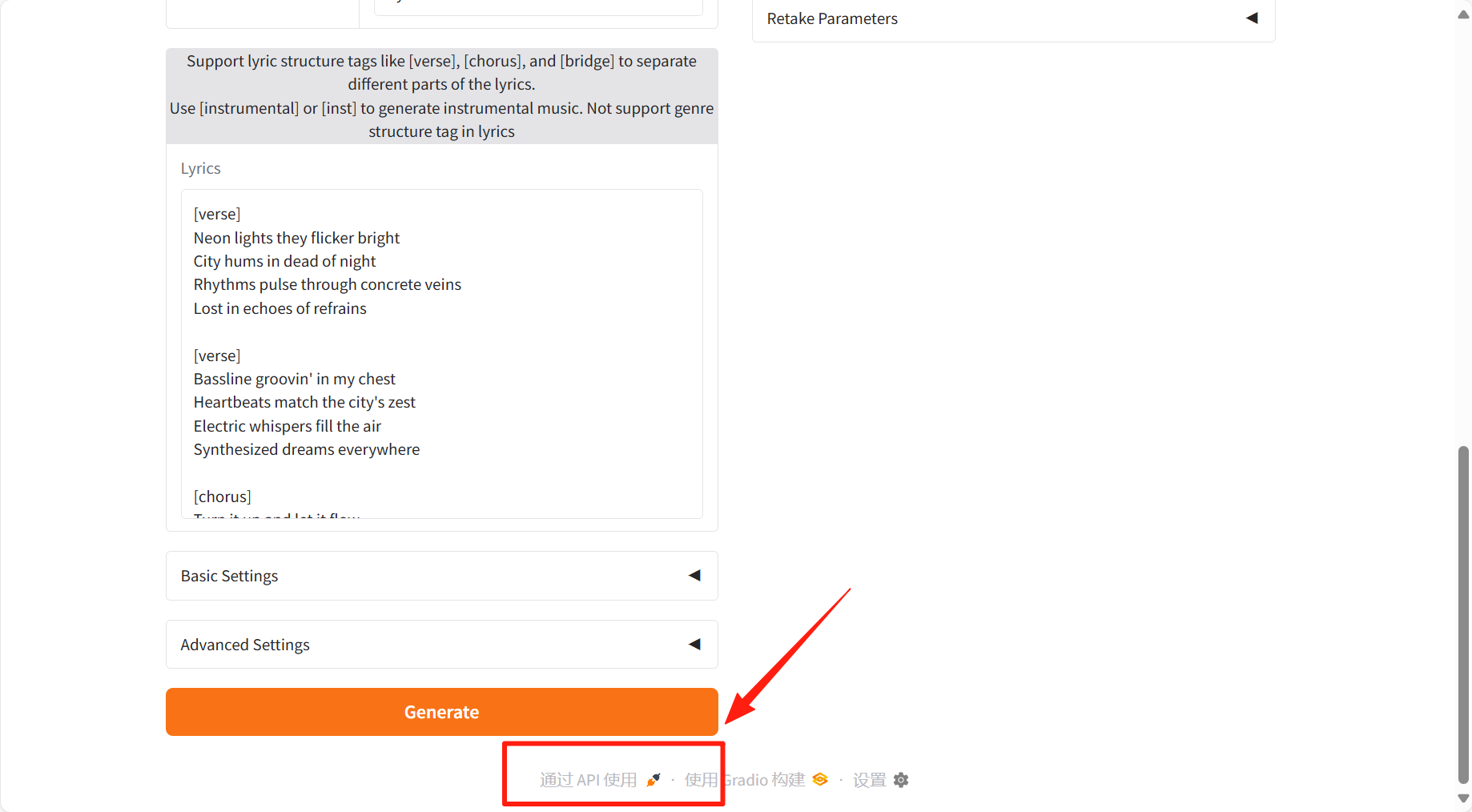Click on the [chorus] tag in lyrics

[223, 496]
